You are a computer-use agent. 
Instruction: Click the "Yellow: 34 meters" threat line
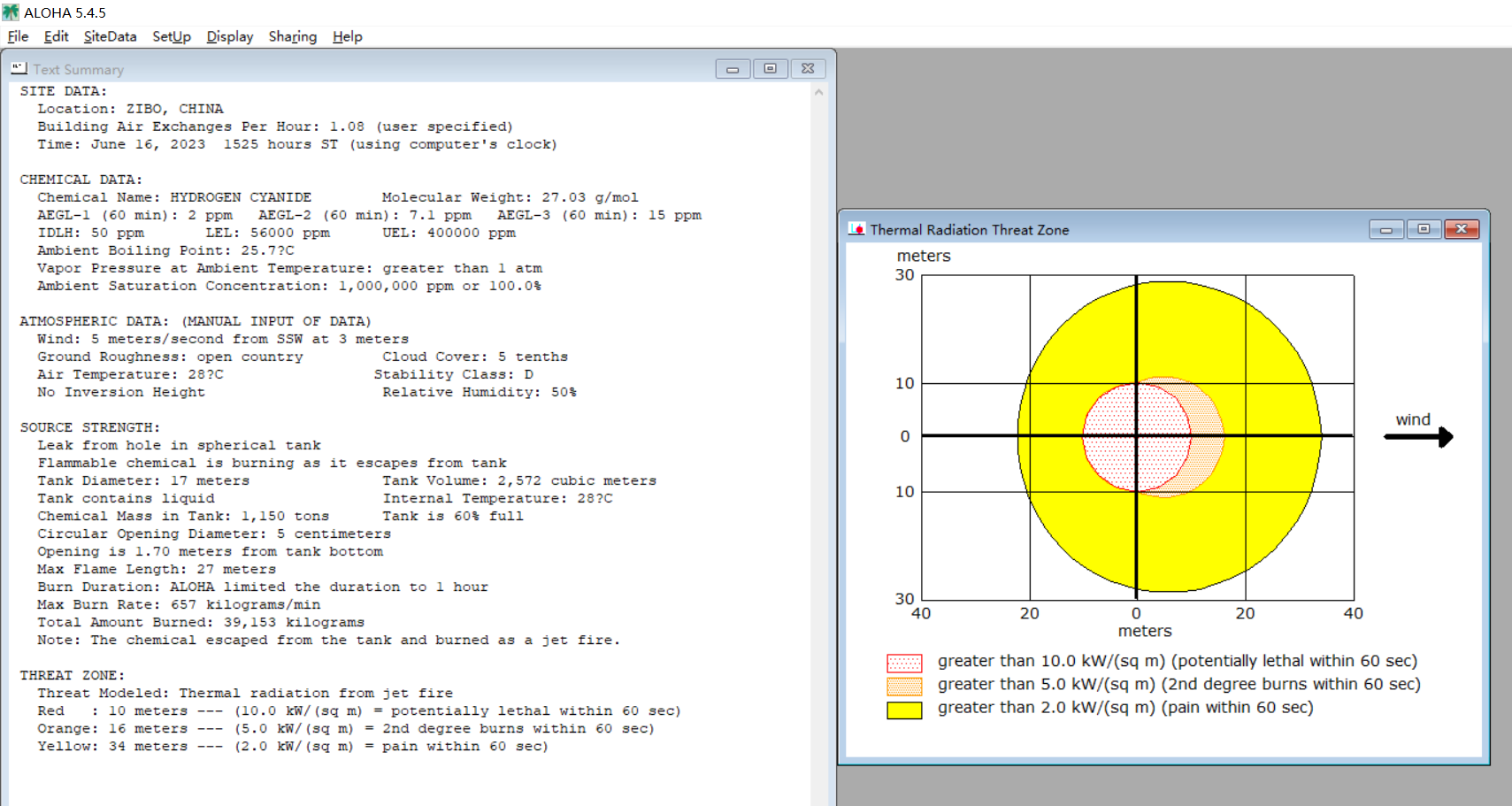[x=293, y=746]
